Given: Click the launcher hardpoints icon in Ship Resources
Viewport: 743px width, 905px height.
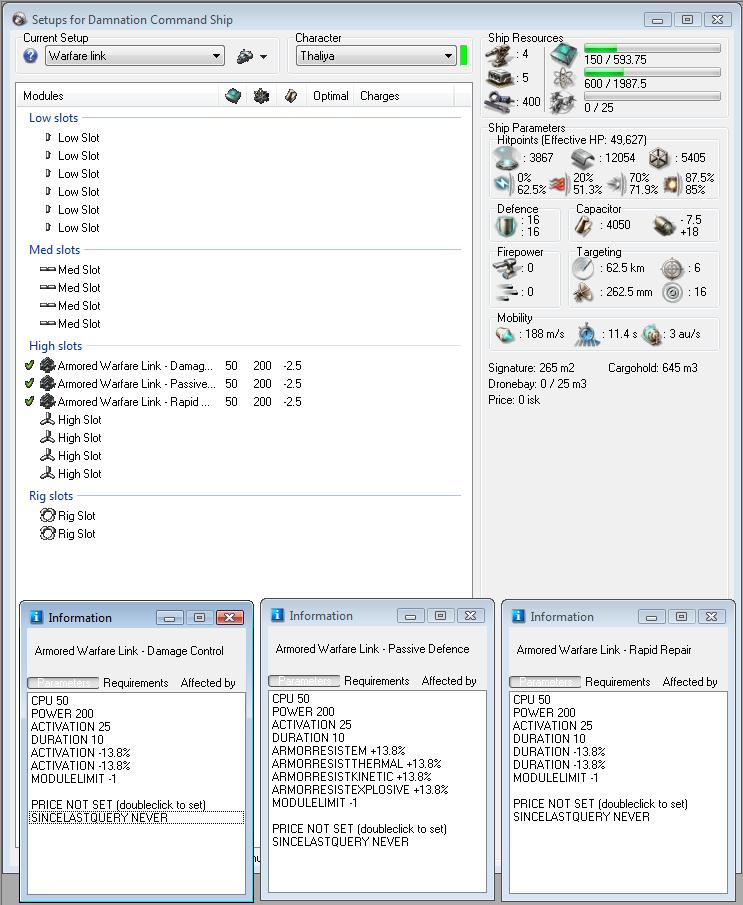Looking at the screenshot, I should tap(500, 78).
